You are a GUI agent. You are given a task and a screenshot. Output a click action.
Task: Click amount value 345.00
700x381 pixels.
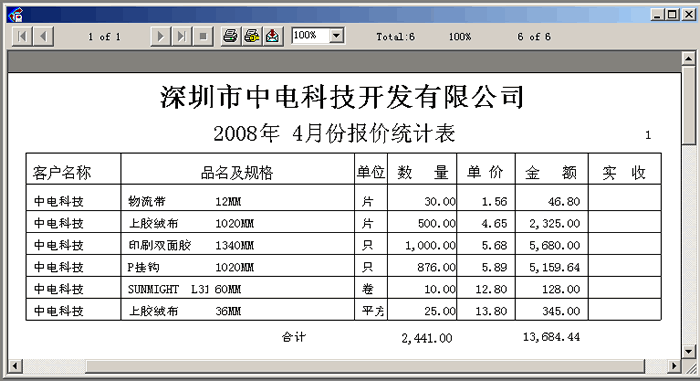pyautogui.click(x=561, y=311)
